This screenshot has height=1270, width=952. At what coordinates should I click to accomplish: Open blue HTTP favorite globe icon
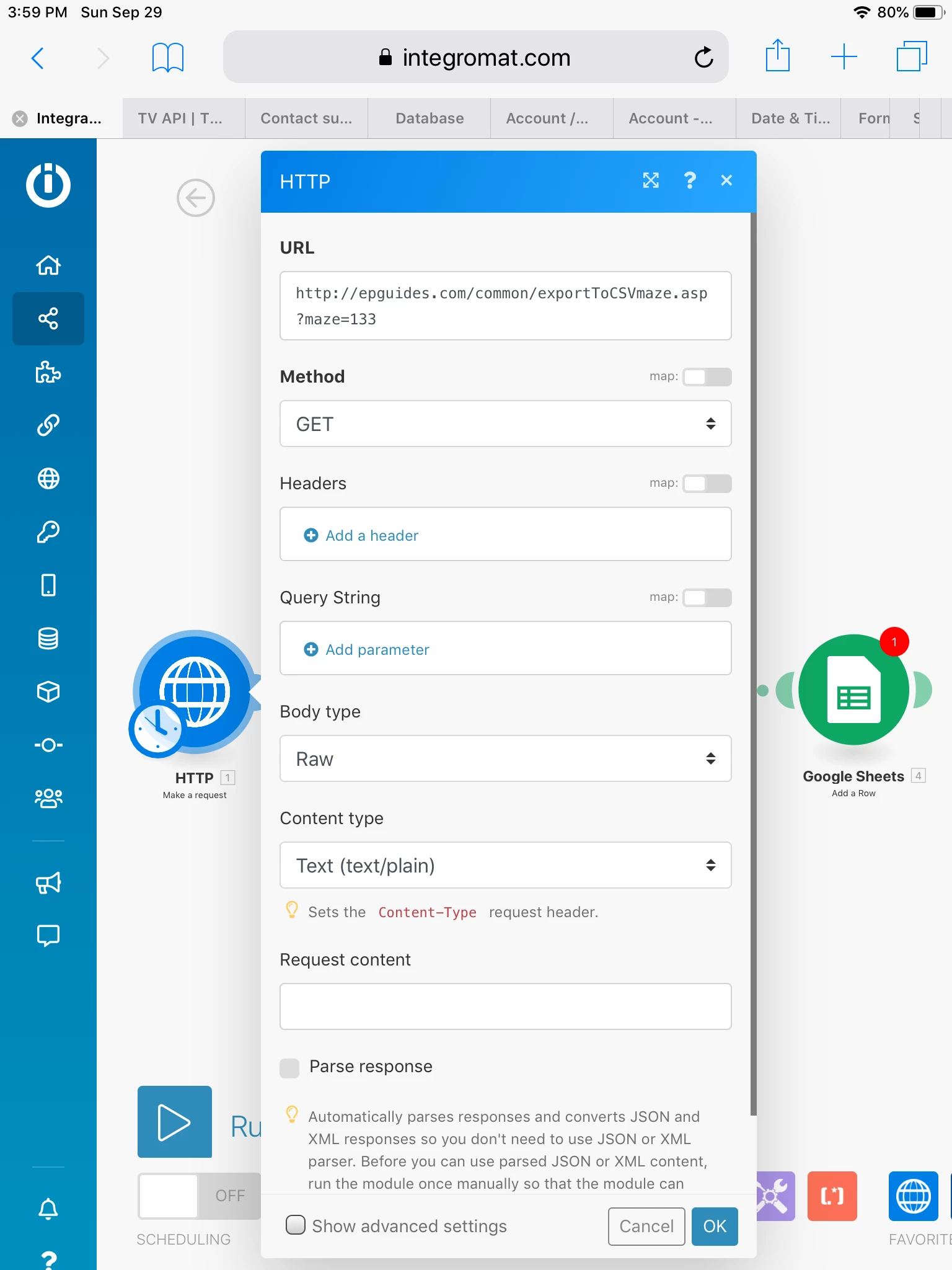click(914, 1196)
